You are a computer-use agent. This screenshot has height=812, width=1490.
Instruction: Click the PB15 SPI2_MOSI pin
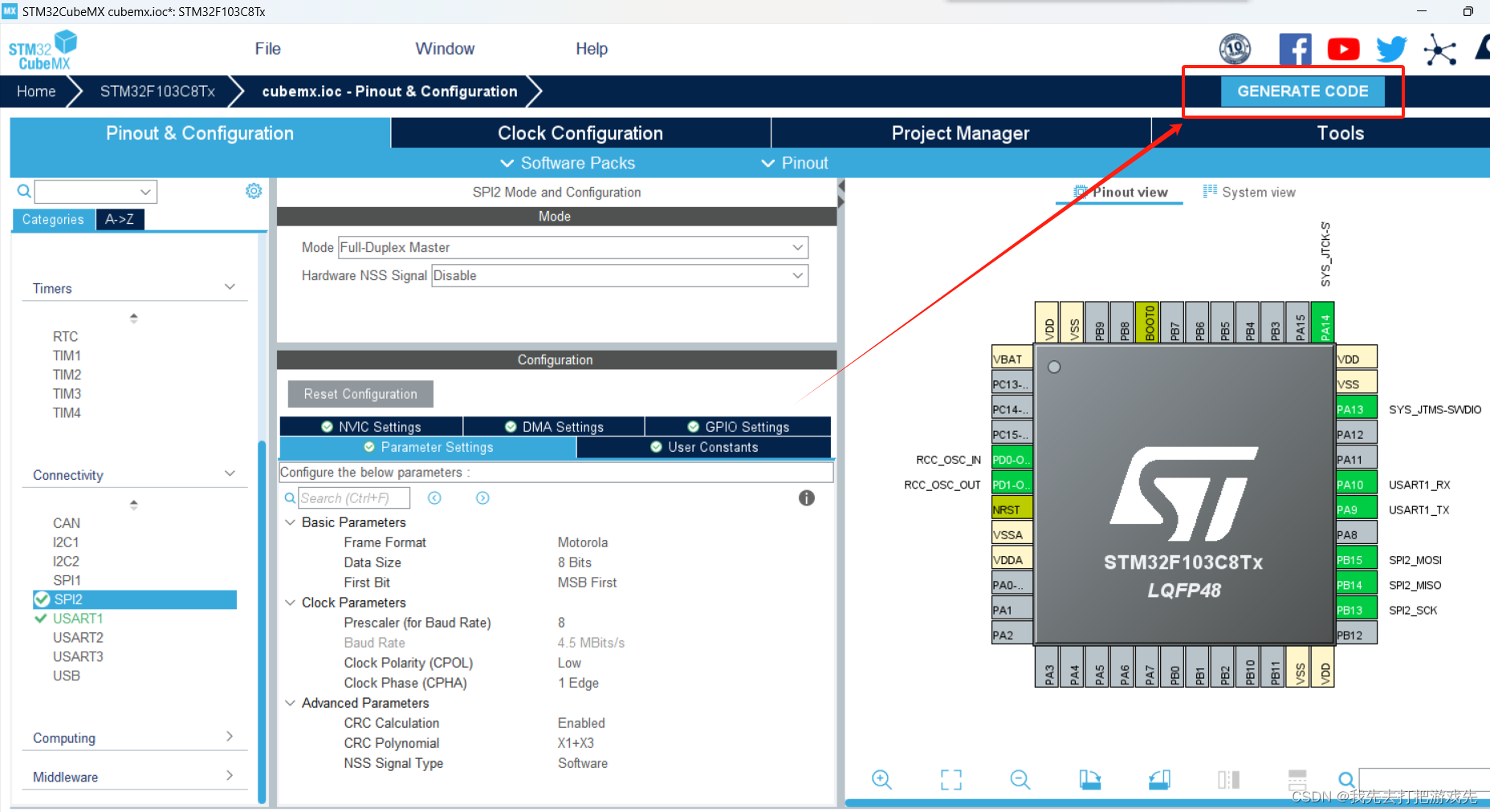point(1356,560)
